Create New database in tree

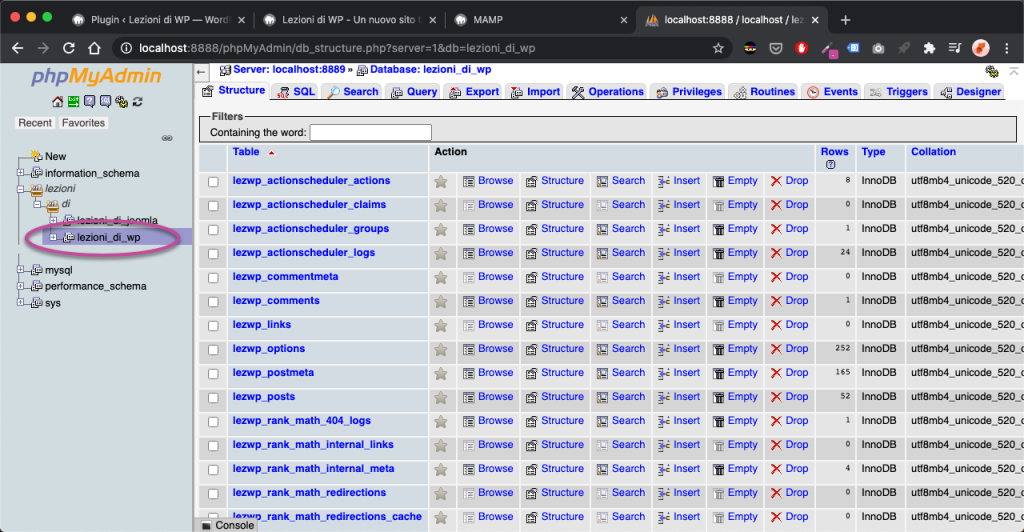point(56,157)
